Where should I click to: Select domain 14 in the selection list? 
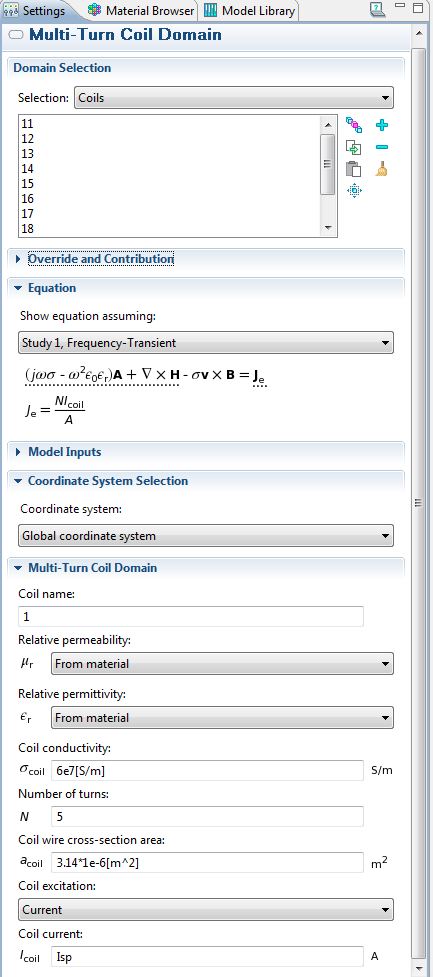tap(169, 169)
